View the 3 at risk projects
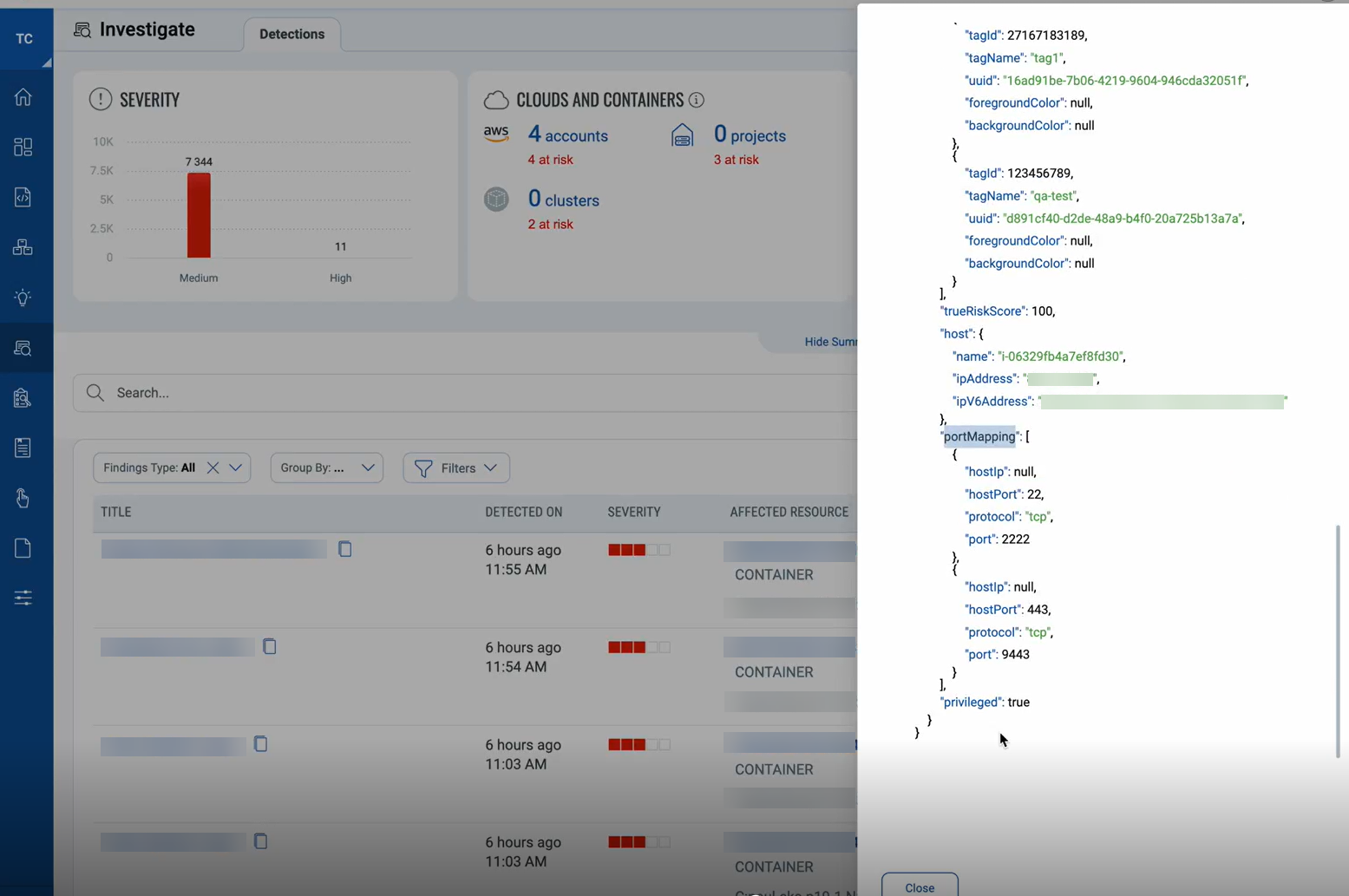The width and height of the screenshot is (1349, 896). [736, 160]
